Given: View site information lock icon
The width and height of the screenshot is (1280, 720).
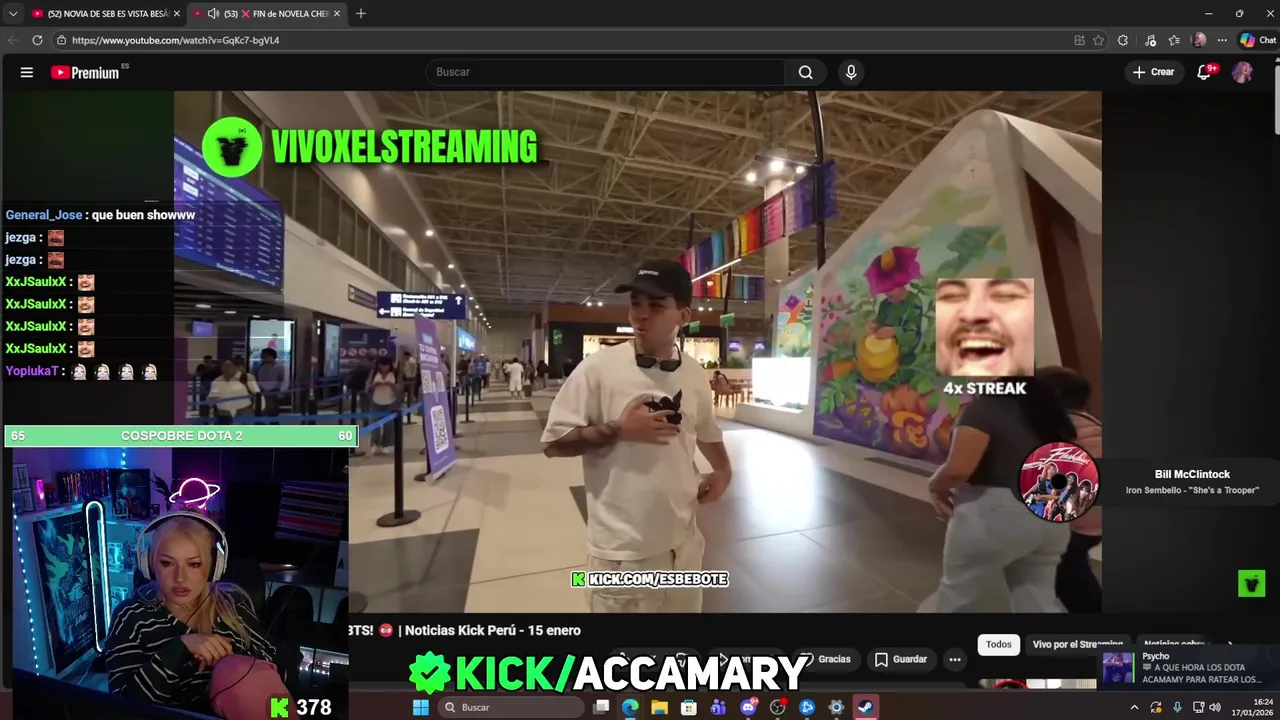Looking at the screenshot, I should pyautogui.click(x=61, y=40).
